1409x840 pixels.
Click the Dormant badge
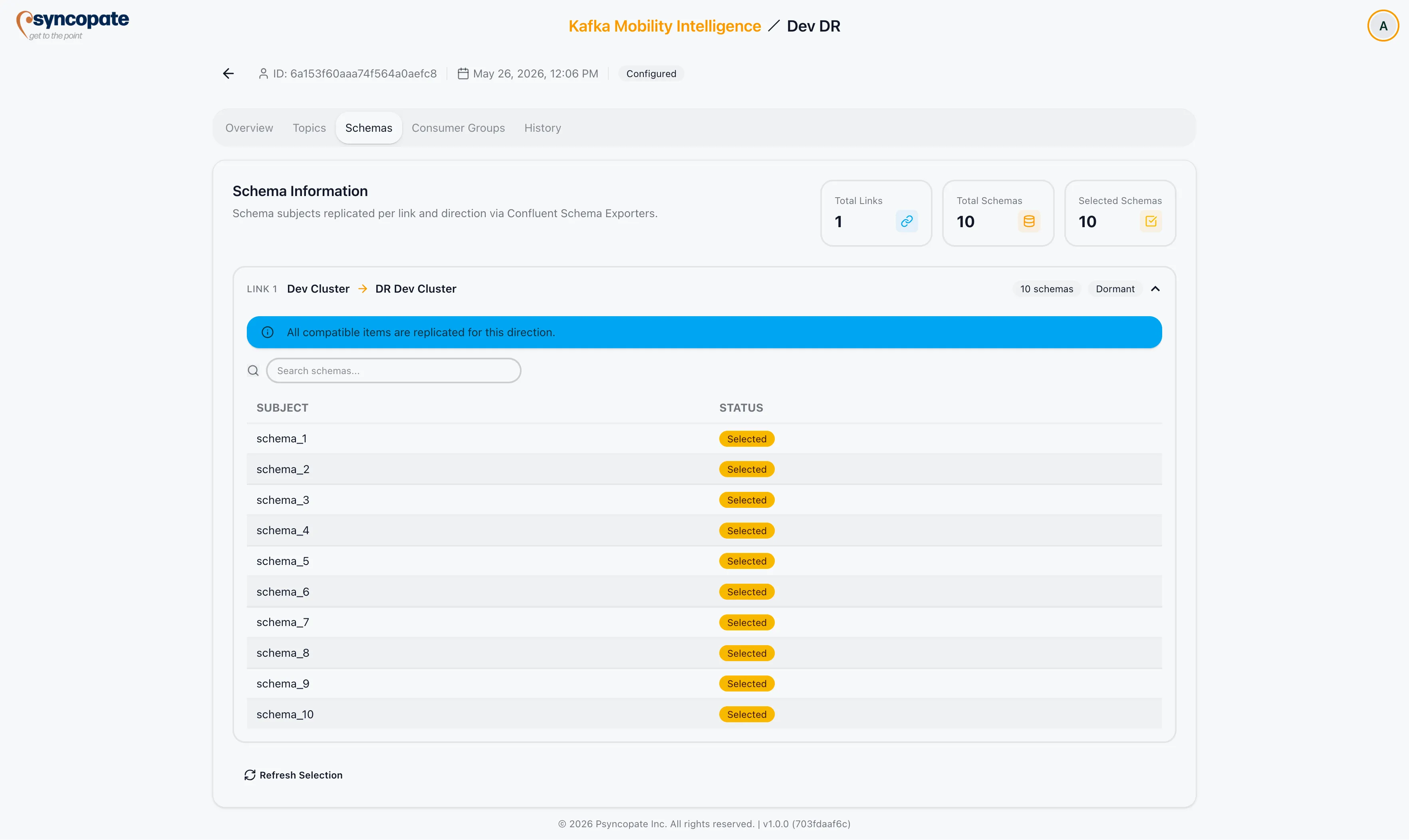point(1115,289)
